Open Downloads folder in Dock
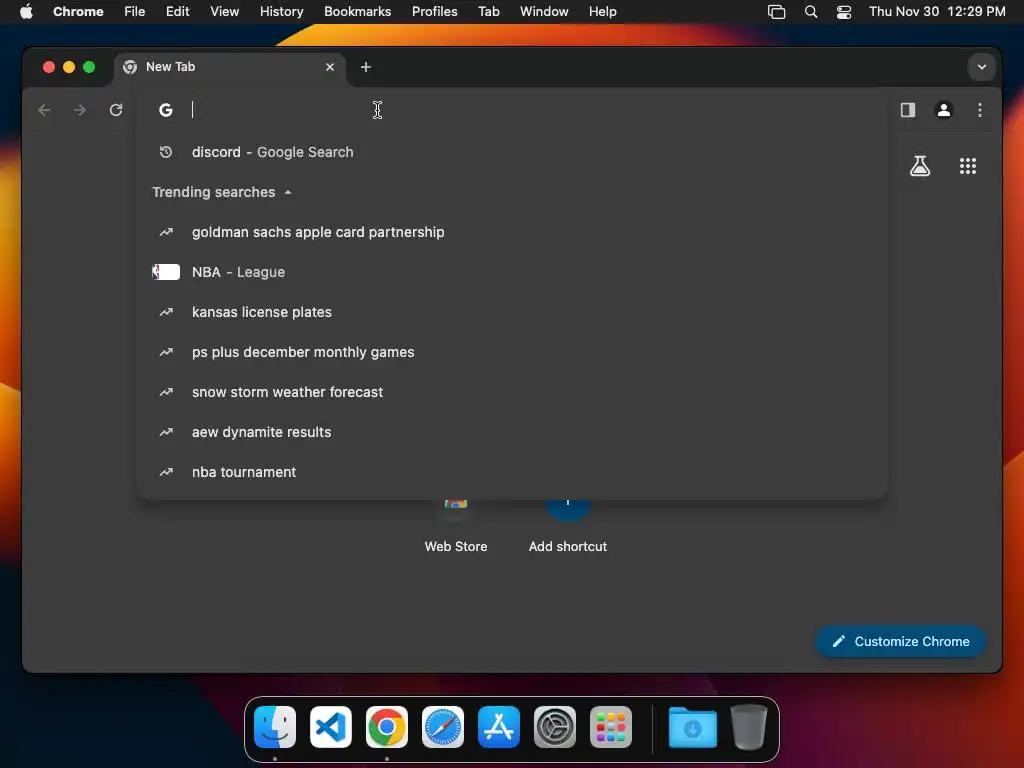 [693, 727]
